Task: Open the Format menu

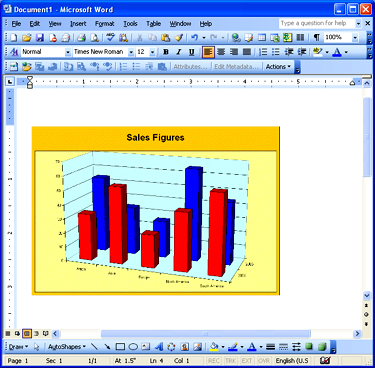Action: 105,24
